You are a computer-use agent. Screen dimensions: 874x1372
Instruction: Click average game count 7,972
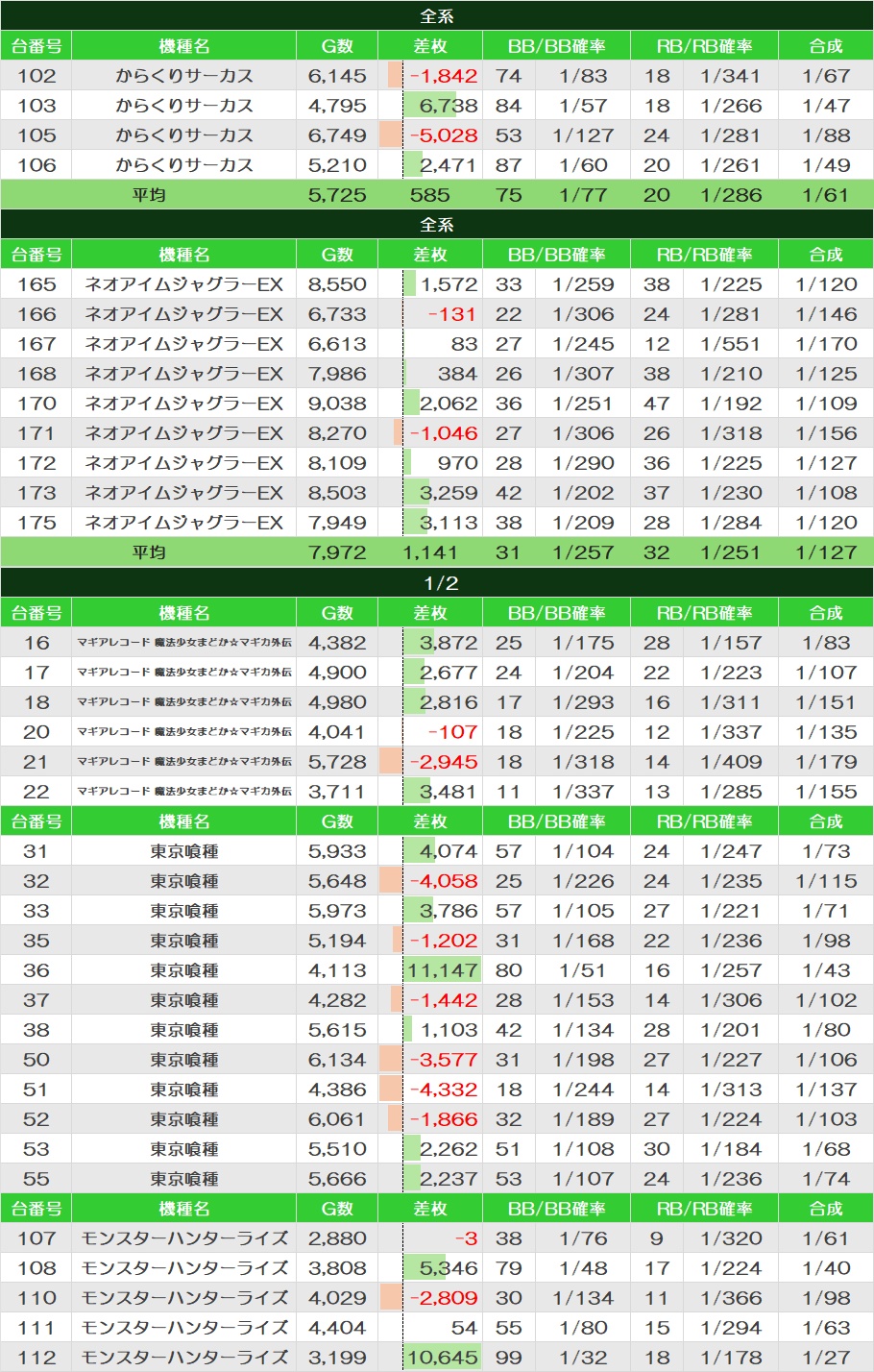click(x=337, y=552)
